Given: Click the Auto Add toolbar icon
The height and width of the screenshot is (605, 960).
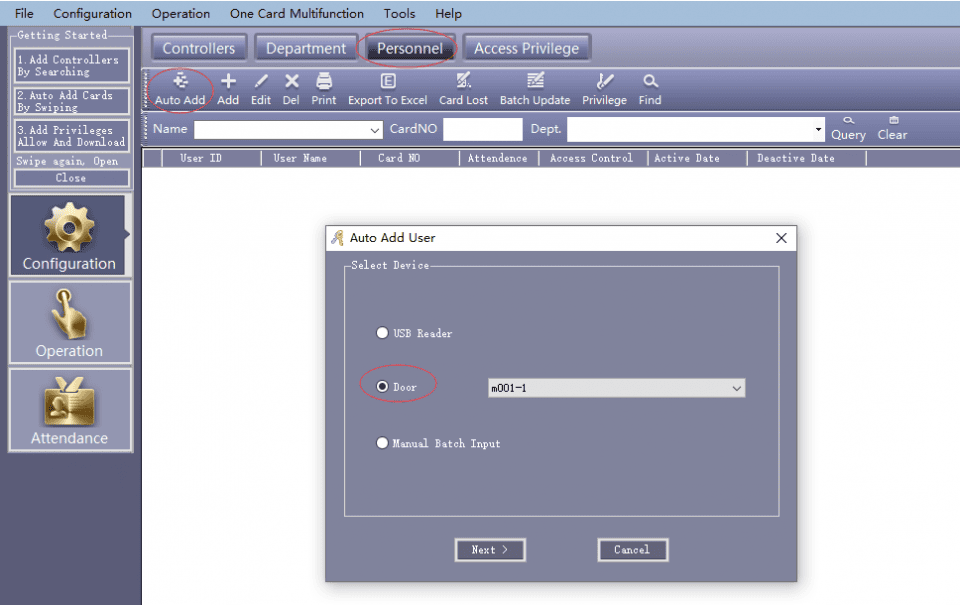Looking at the screenshot, I should point(180,82).
